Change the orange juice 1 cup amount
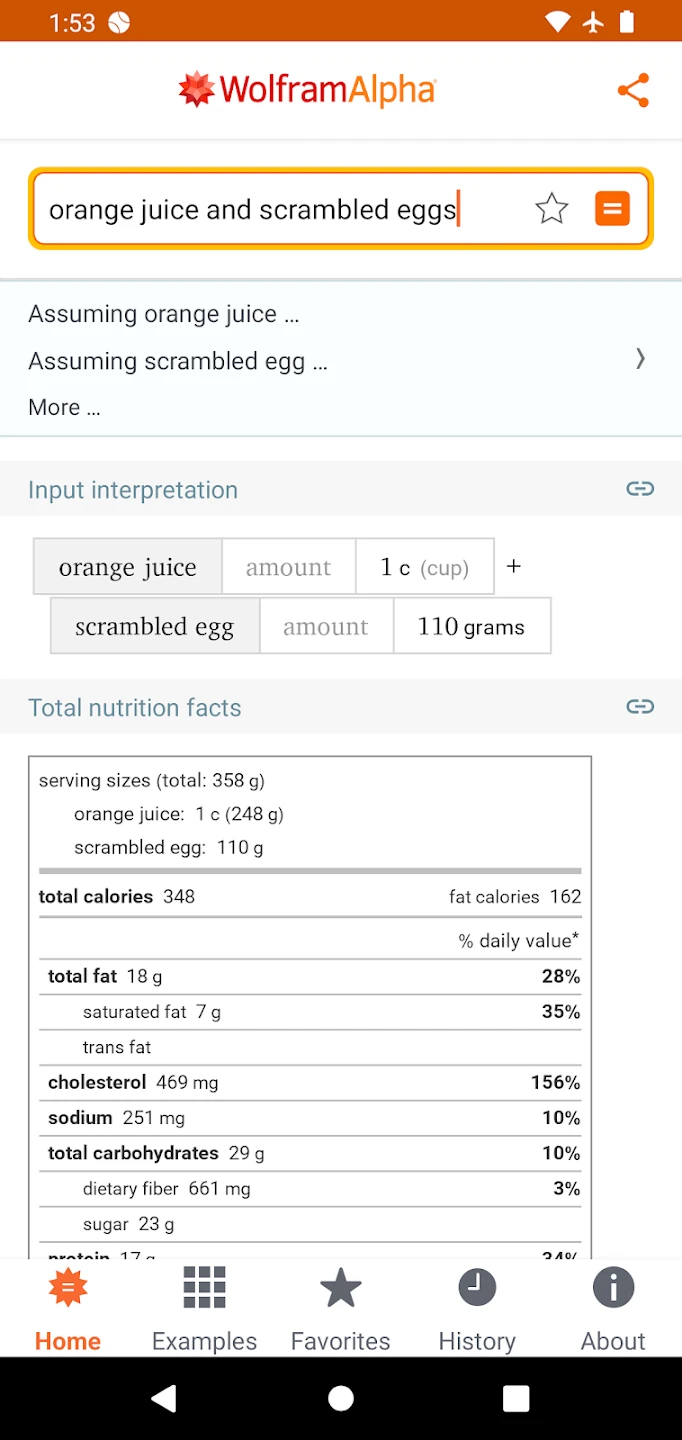Screen dimensions: 682x1440 pos(424,567)
